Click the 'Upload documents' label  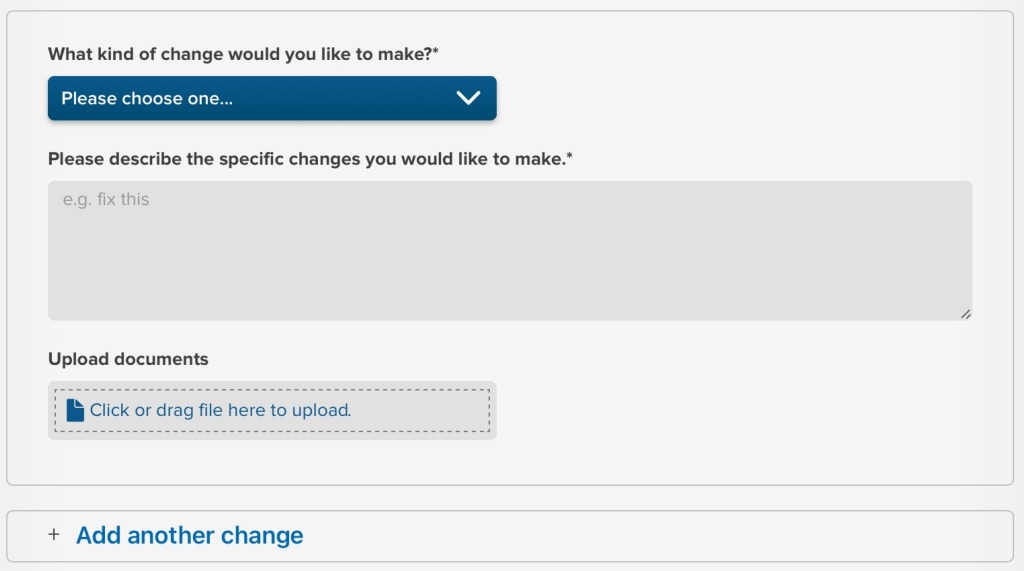point(128,359)
